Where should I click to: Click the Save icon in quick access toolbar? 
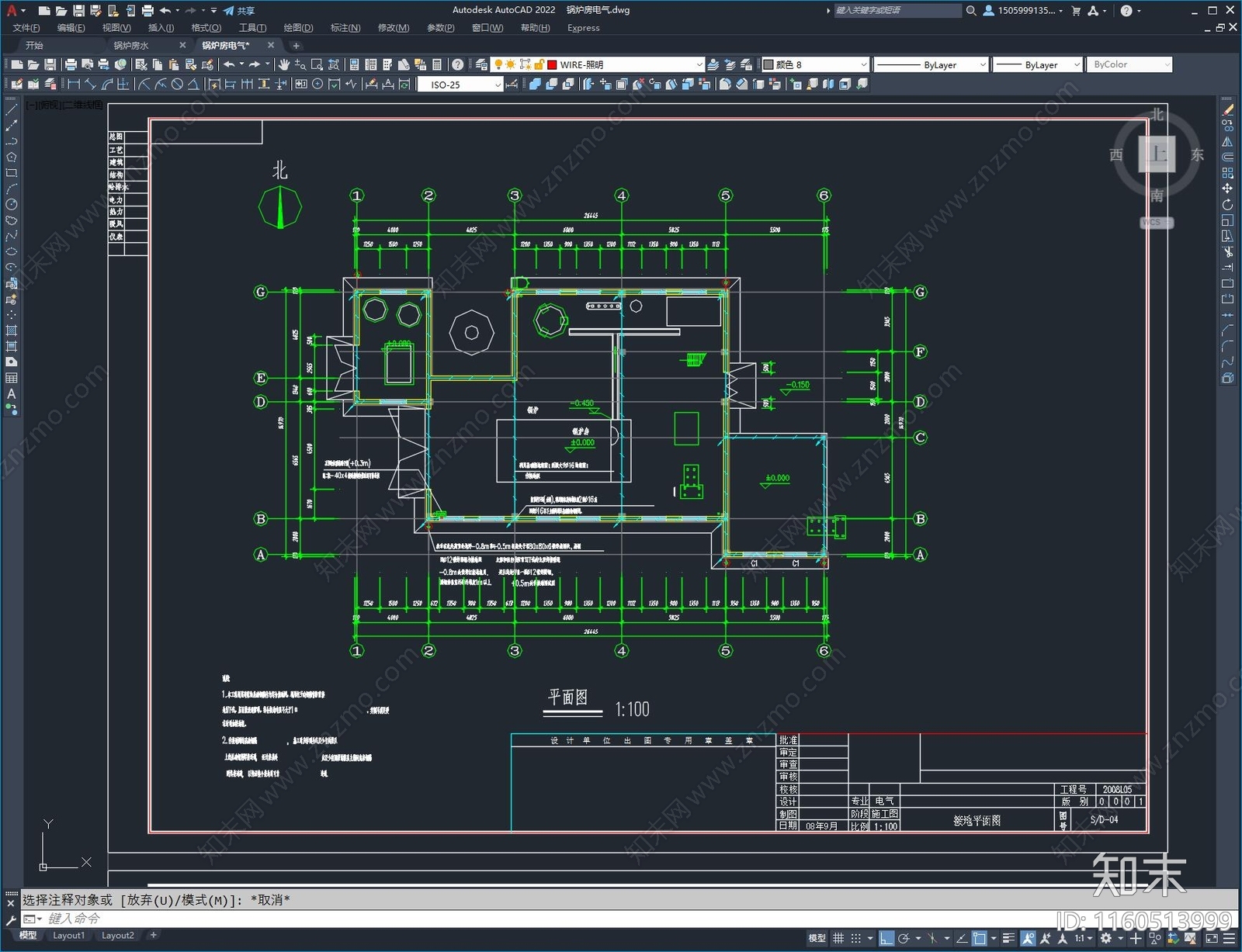click(78, 11)
